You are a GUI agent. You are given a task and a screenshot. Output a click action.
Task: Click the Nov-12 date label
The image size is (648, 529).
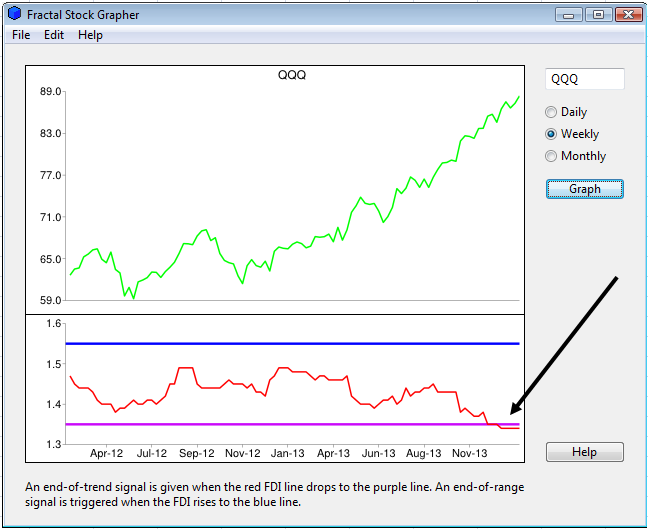click(243, 453)
